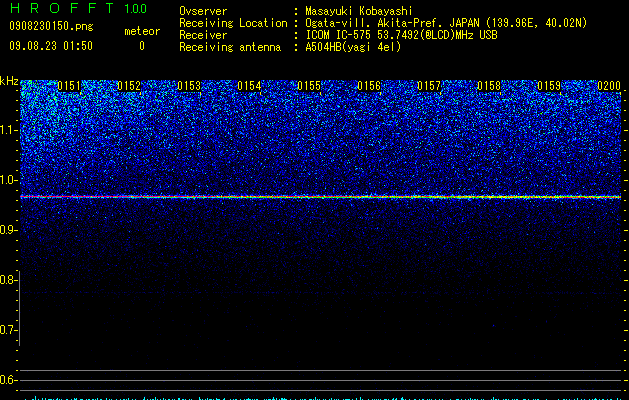Click the 0158 time marker
The image size is (629, 400).
click(x=489, y=86)
